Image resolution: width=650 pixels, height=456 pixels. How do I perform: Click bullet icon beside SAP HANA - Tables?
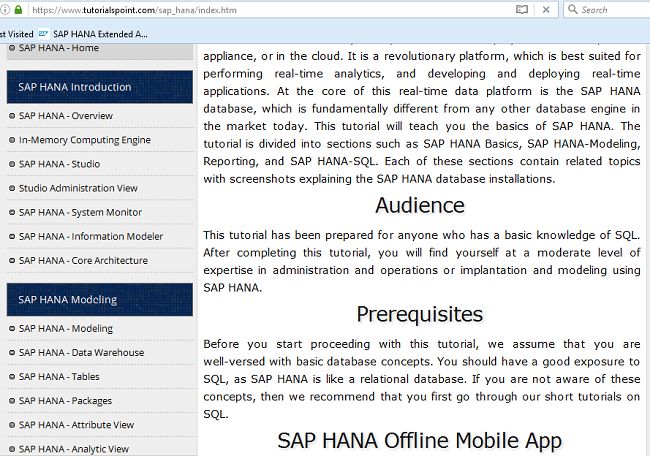point(11,377)
